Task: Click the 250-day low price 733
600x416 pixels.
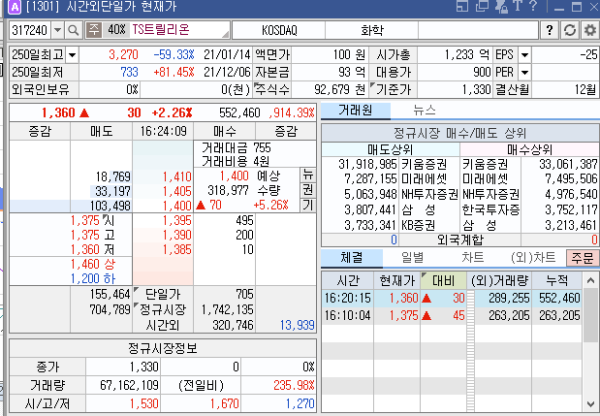Action: pyautogui.click(x=129, y=72)
